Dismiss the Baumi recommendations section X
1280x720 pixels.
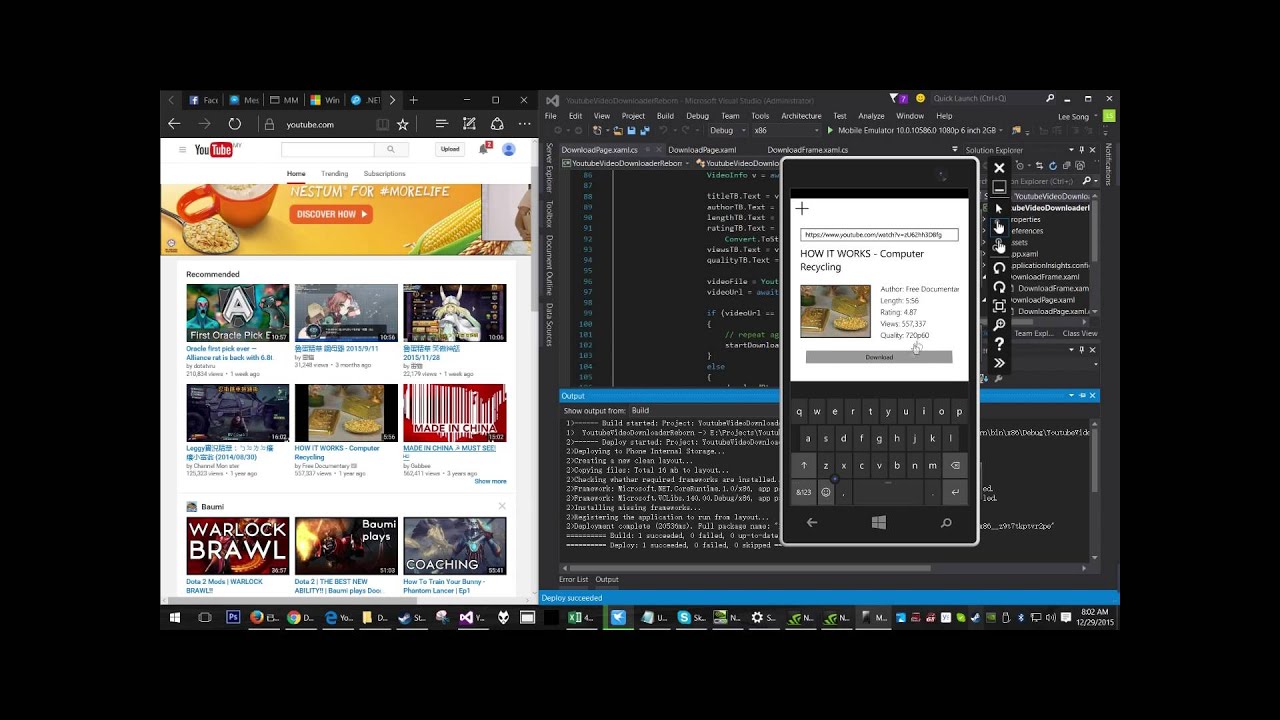click(502, 506)
